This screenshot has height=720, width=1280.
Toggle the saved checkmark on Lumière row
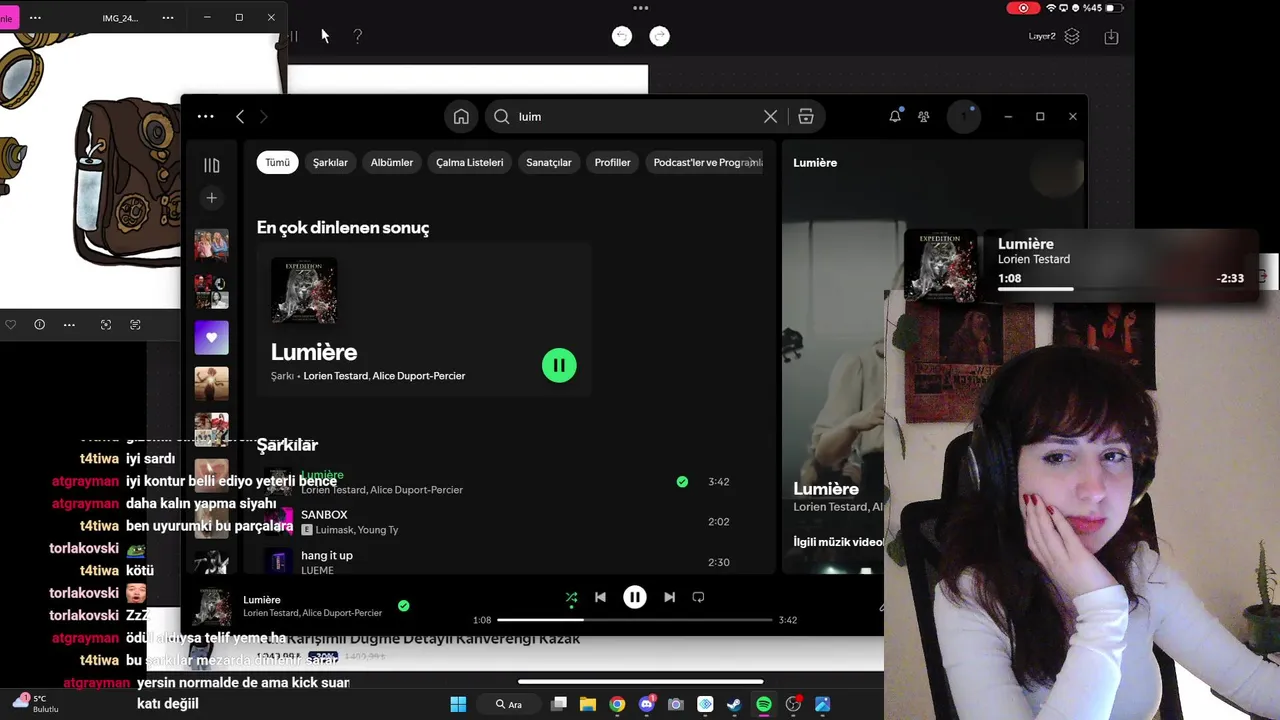tap(682, 481)
